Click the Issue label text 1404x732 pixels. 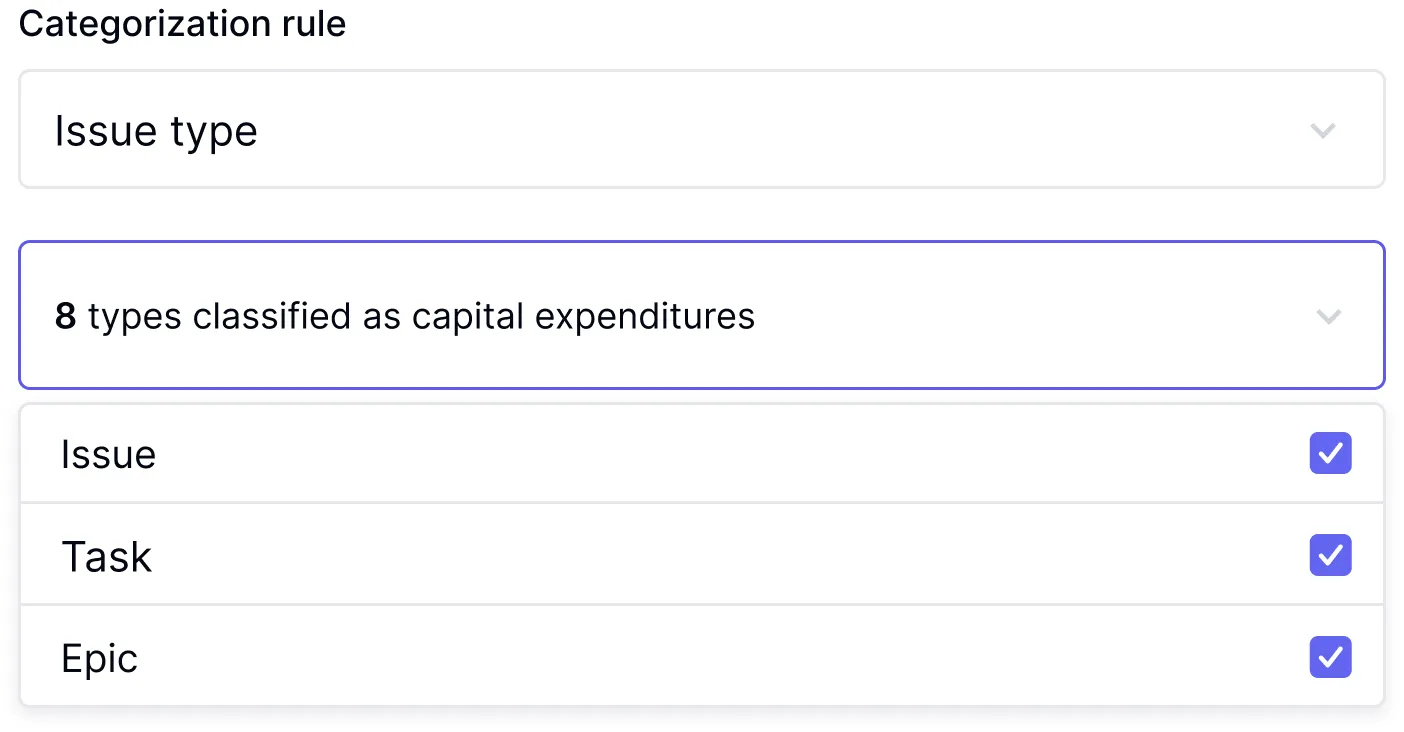coord(108,455)
